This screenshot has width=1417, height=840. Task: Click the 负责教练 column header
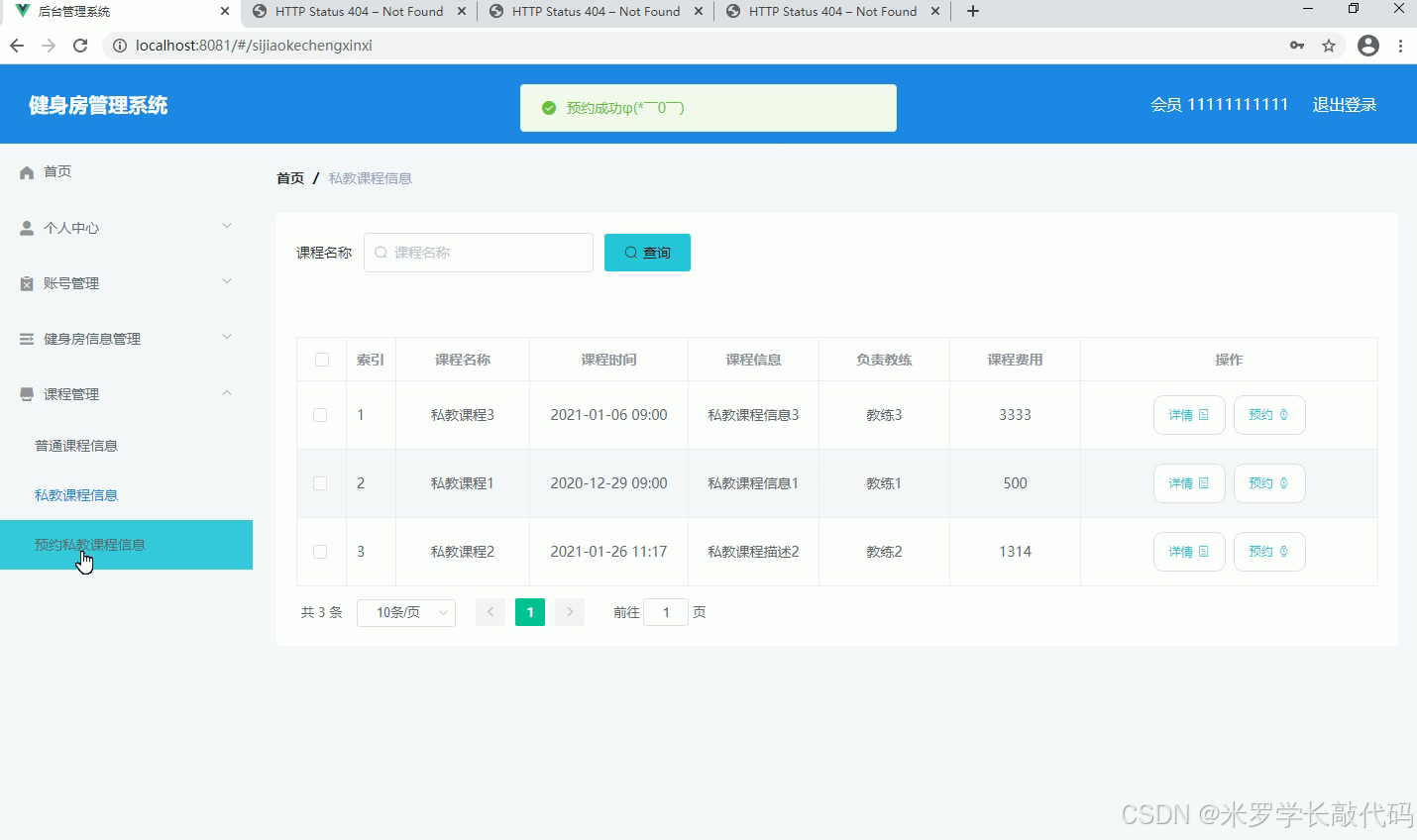coord(884,360)
